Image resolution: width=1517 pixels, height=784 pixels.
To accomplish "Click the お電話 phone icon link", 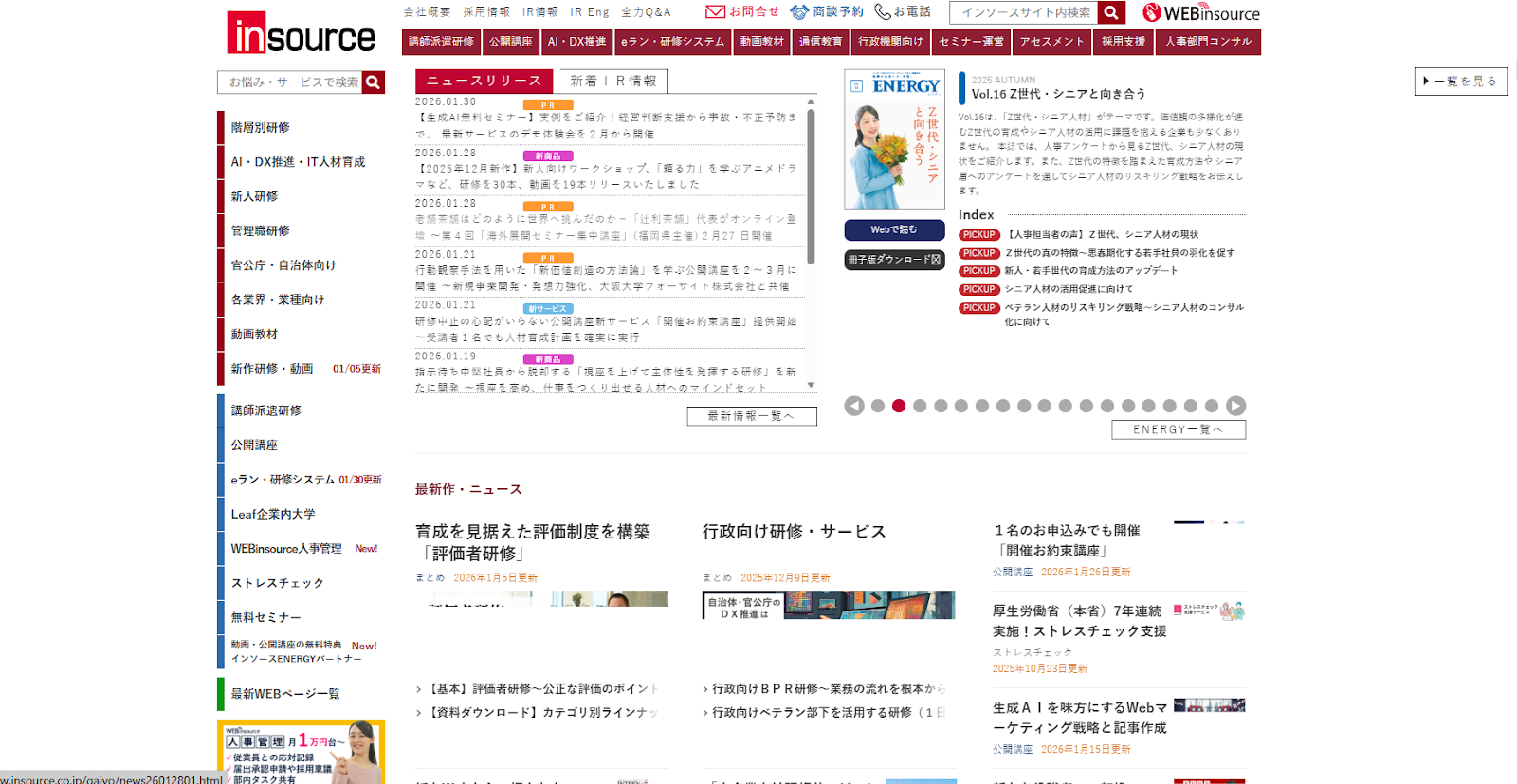I will (903, 11).
